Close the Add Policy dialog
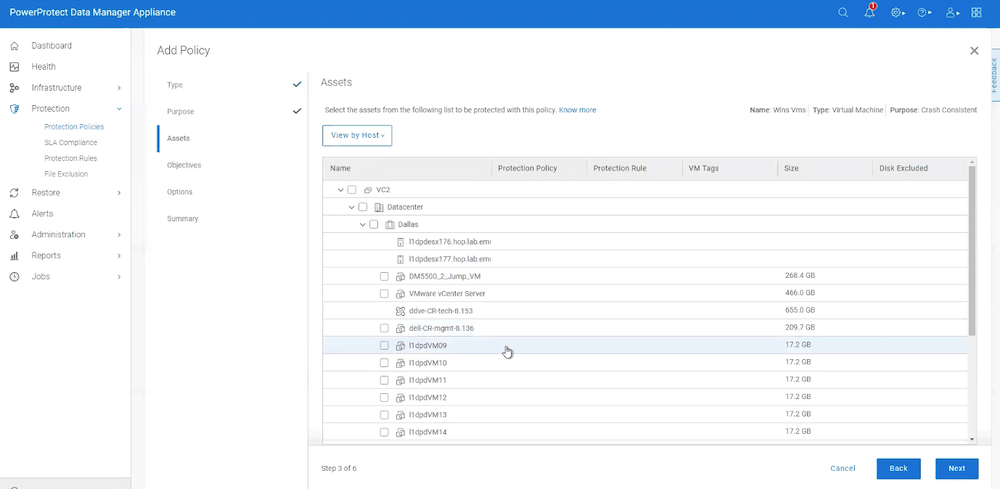1000x489 pixels. (974, 51)
